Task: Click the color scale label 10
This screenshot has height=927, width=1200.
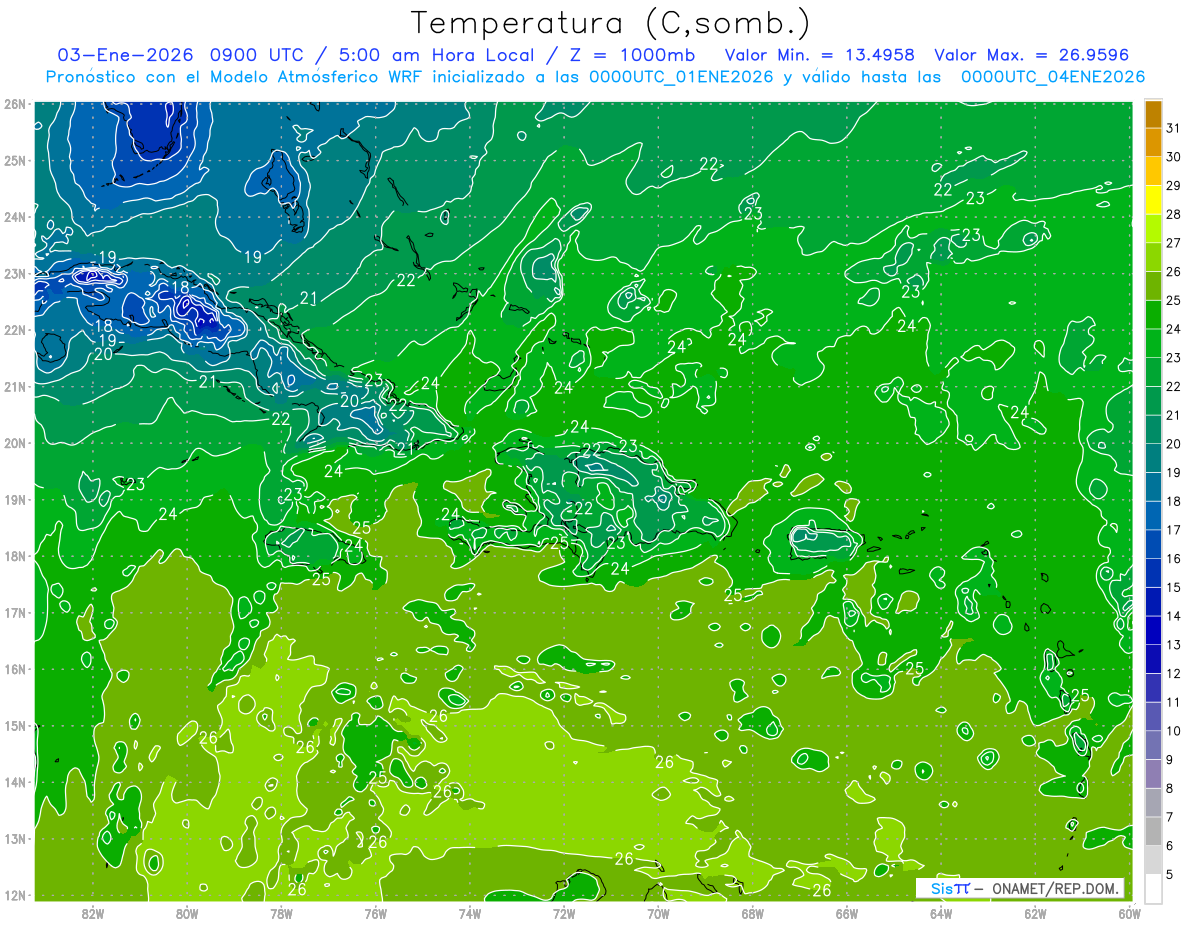Action: pos(1174,731)
